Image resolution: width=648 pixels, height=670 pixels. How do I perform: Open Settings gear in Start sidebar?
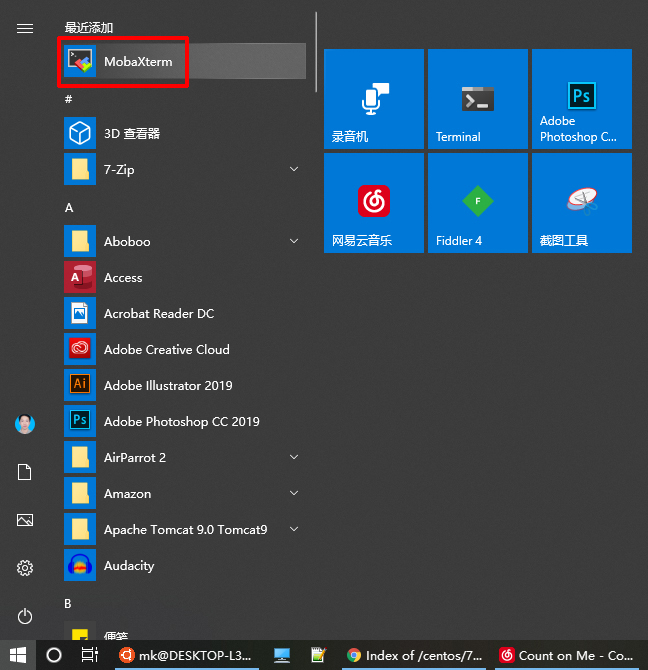point(25,568)
